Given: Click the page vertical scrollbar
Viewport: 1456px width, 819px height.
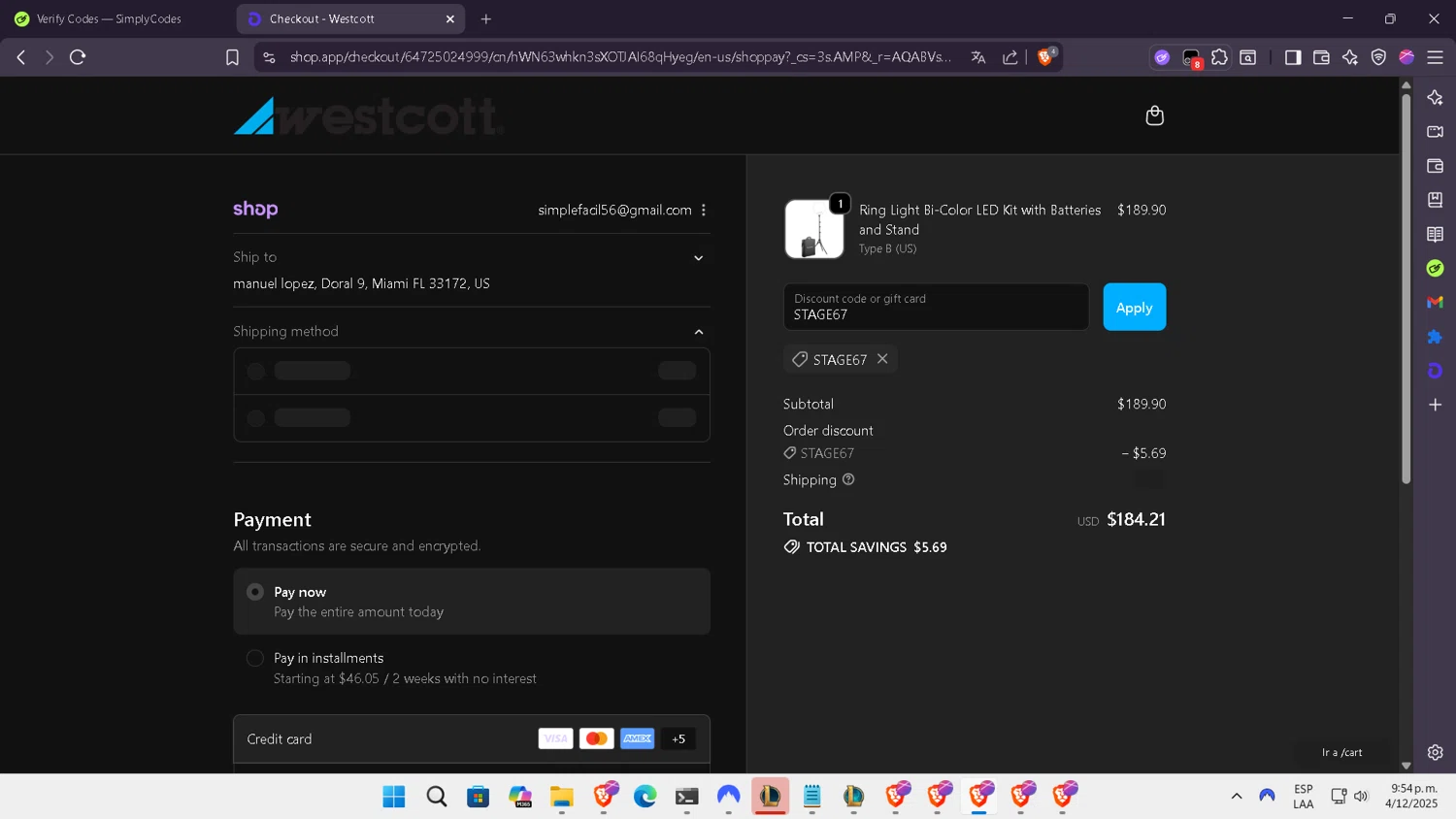Looking at the screenshot, I should tap(1406, 288).
